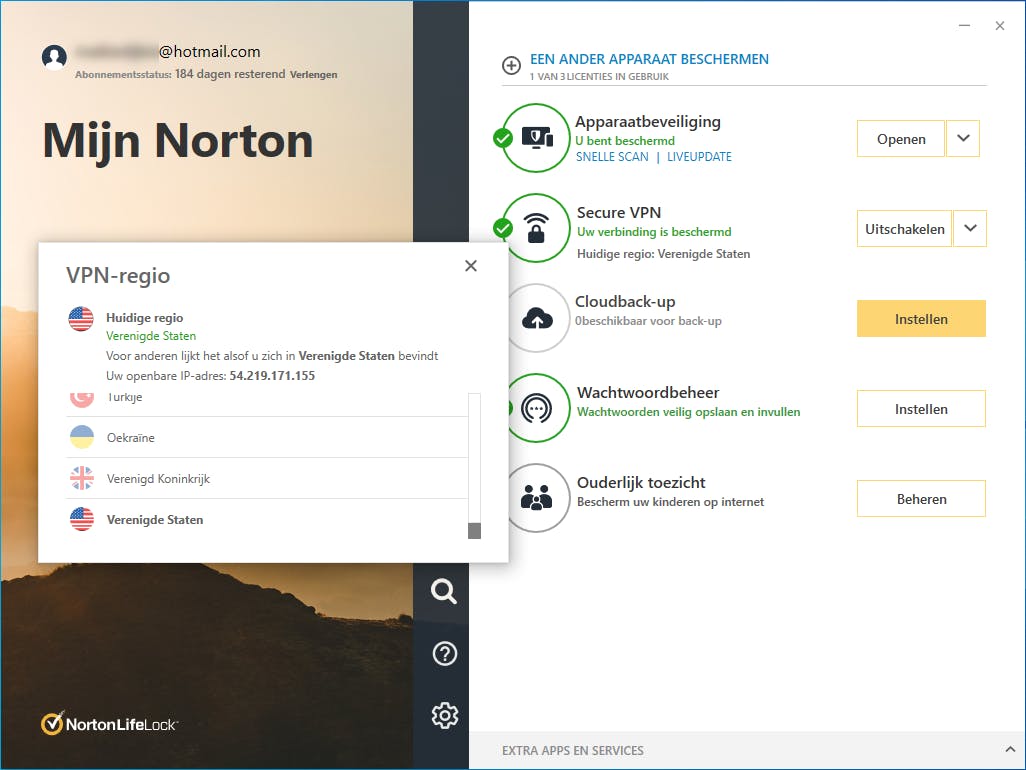Click the NortonLifeLock logo
Image resolution: width=1026 pixels, height=770 pixels.
point(109,724)
